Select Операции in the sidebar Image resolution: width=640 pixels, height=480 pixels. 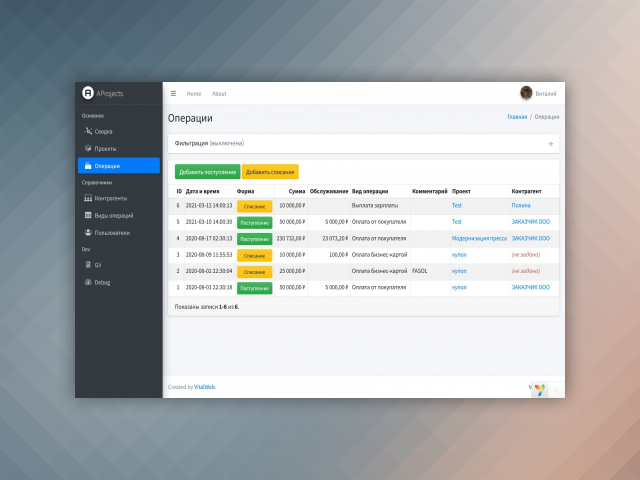[x=119, y=166]
